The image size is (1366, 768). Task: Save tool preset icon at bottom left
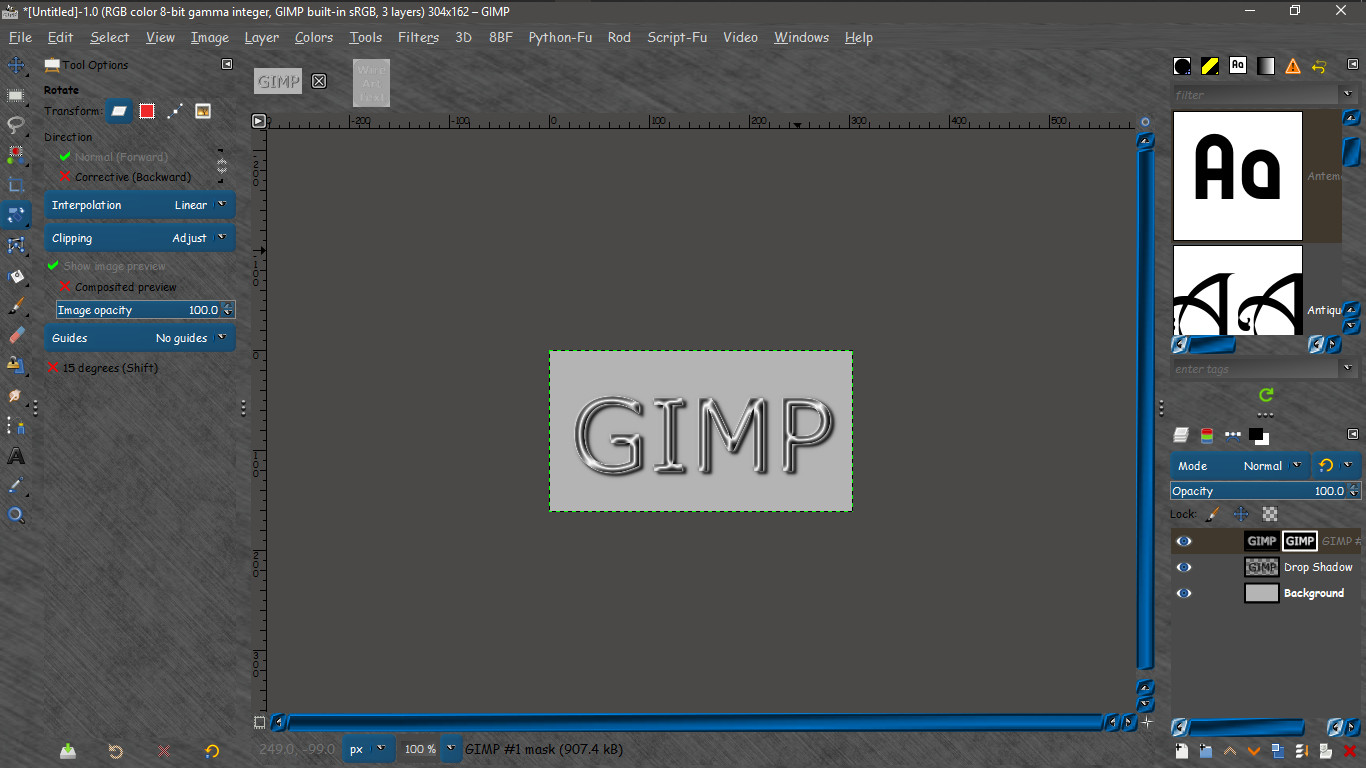67,751
